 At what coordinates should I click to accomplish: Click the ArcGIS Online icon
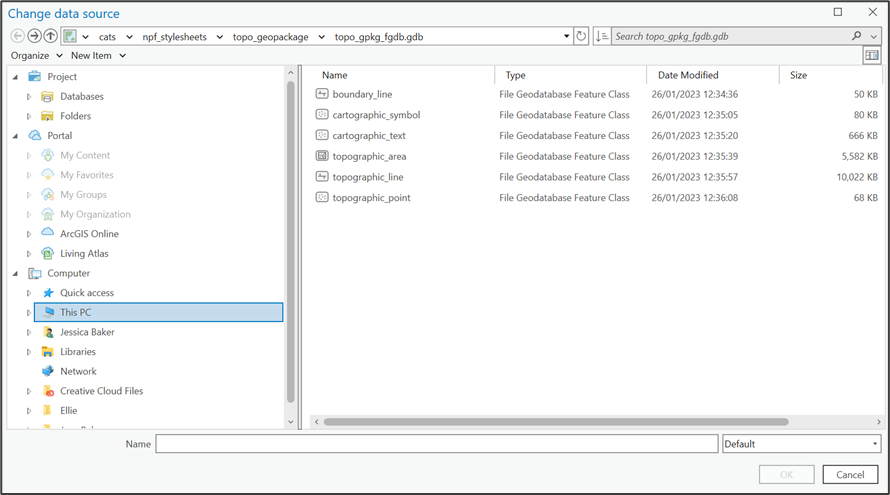point(48,233)
